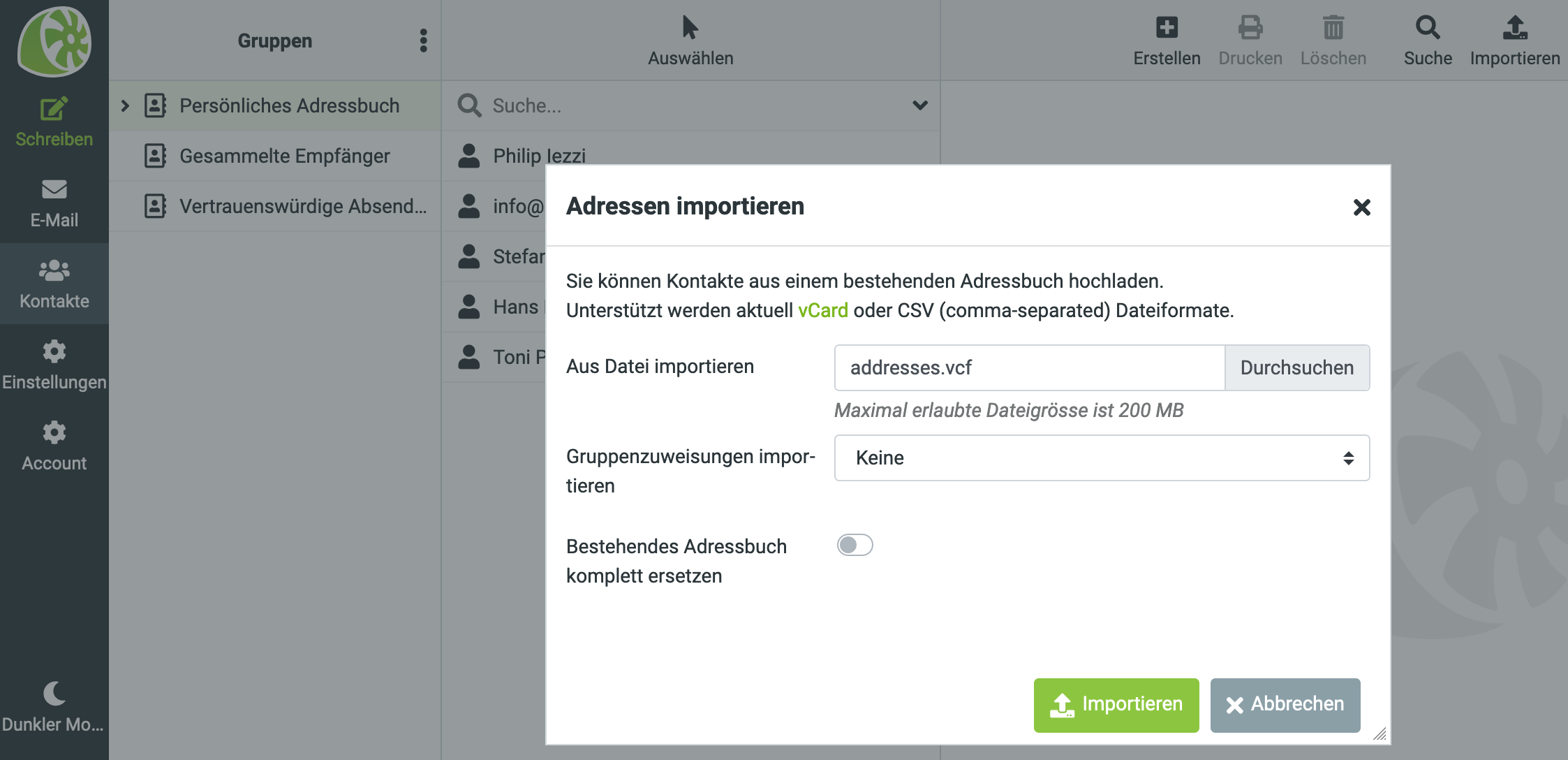Select Vertrauenswürdige Absender address book
This screenshot has height=760, width=1568.
click(275, 206)
